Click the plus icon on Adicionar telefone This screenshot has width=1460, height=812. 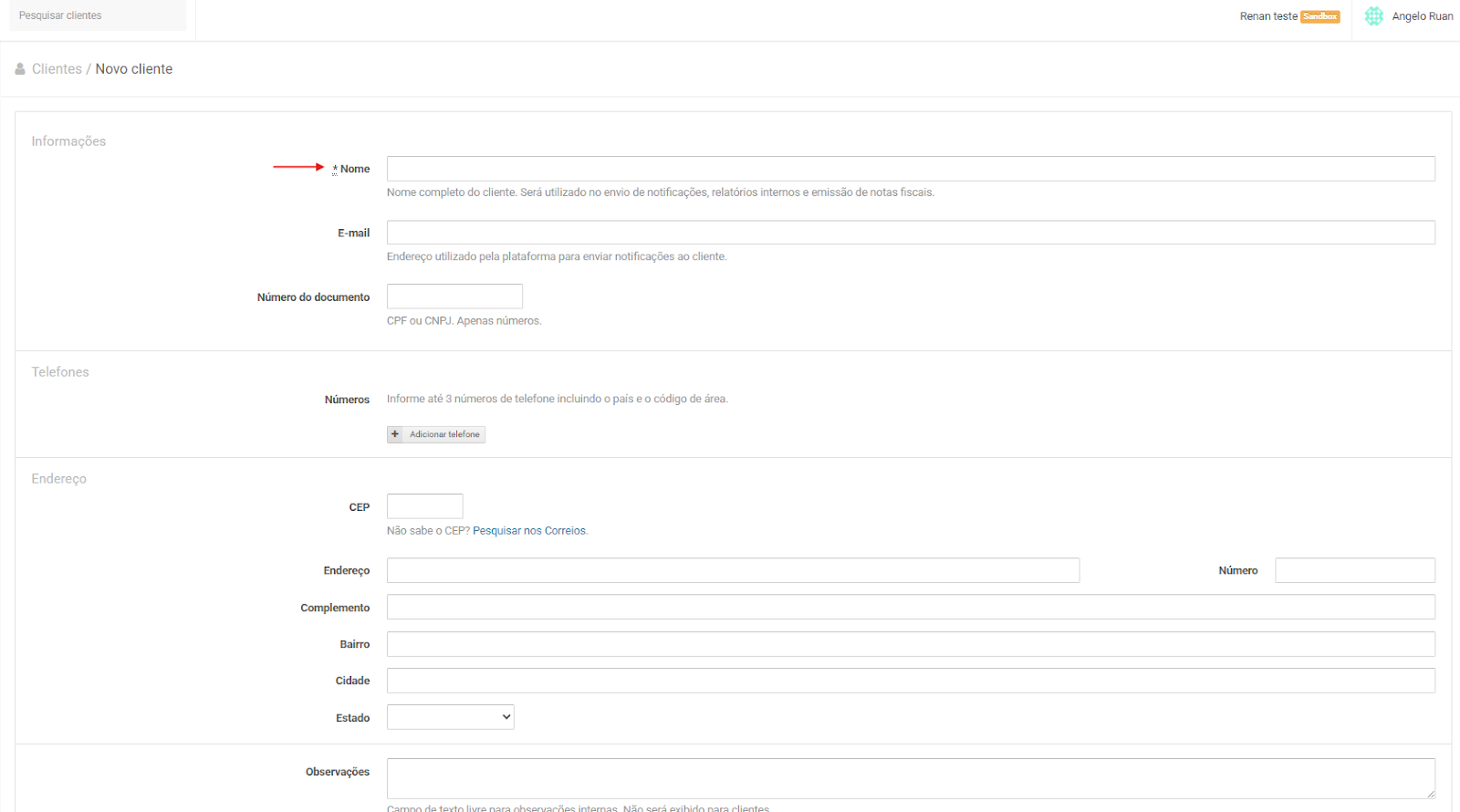coord(395,434)
